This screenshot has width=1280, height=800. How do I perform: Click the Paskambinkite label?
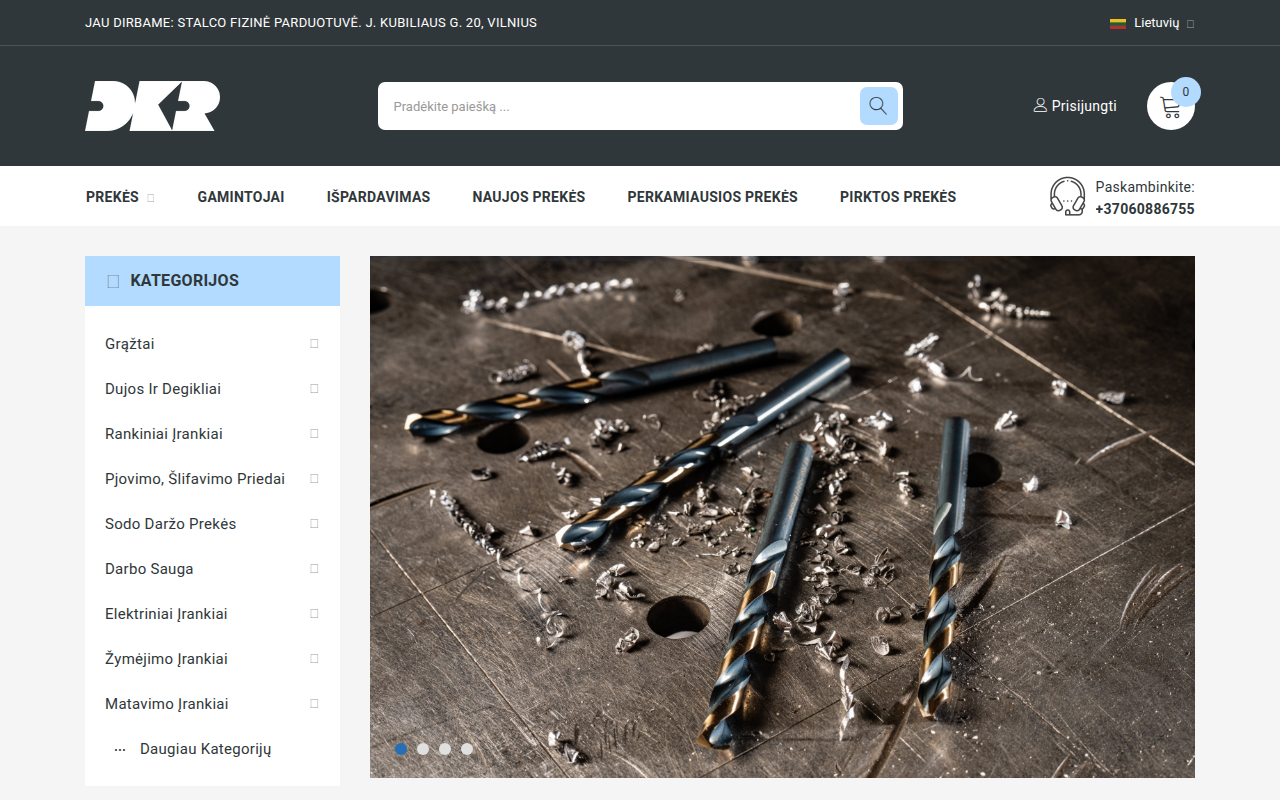point(1145,187)
